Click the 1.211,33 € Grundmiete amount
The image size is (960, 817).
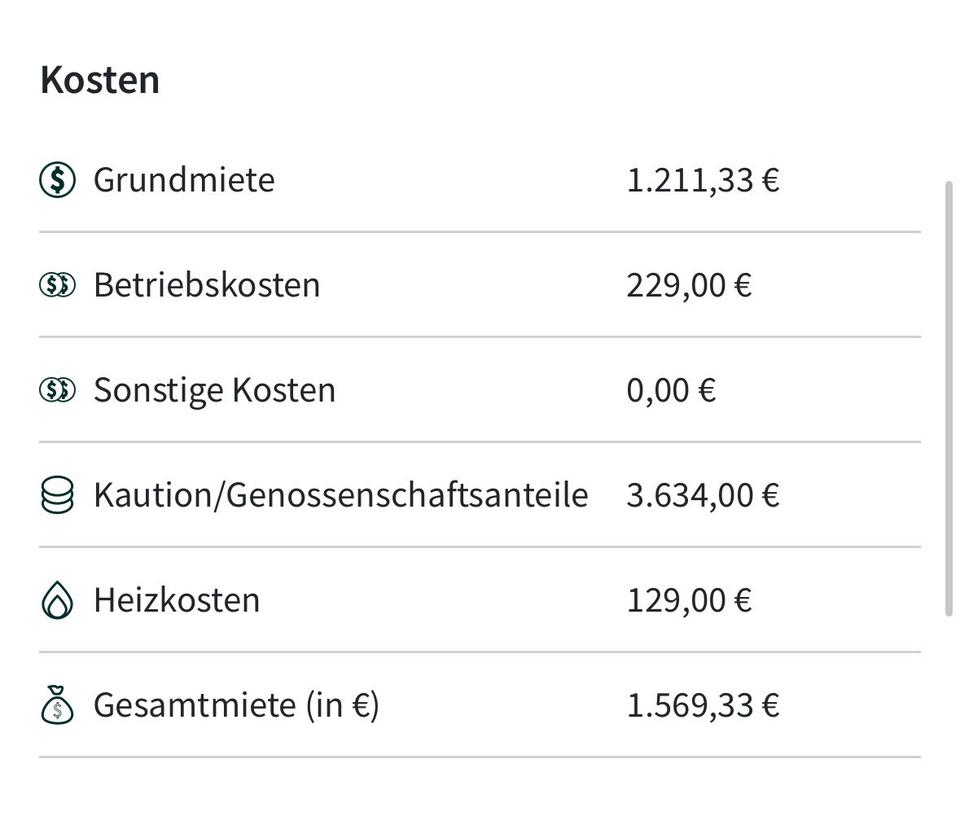[x=702, y=180]
